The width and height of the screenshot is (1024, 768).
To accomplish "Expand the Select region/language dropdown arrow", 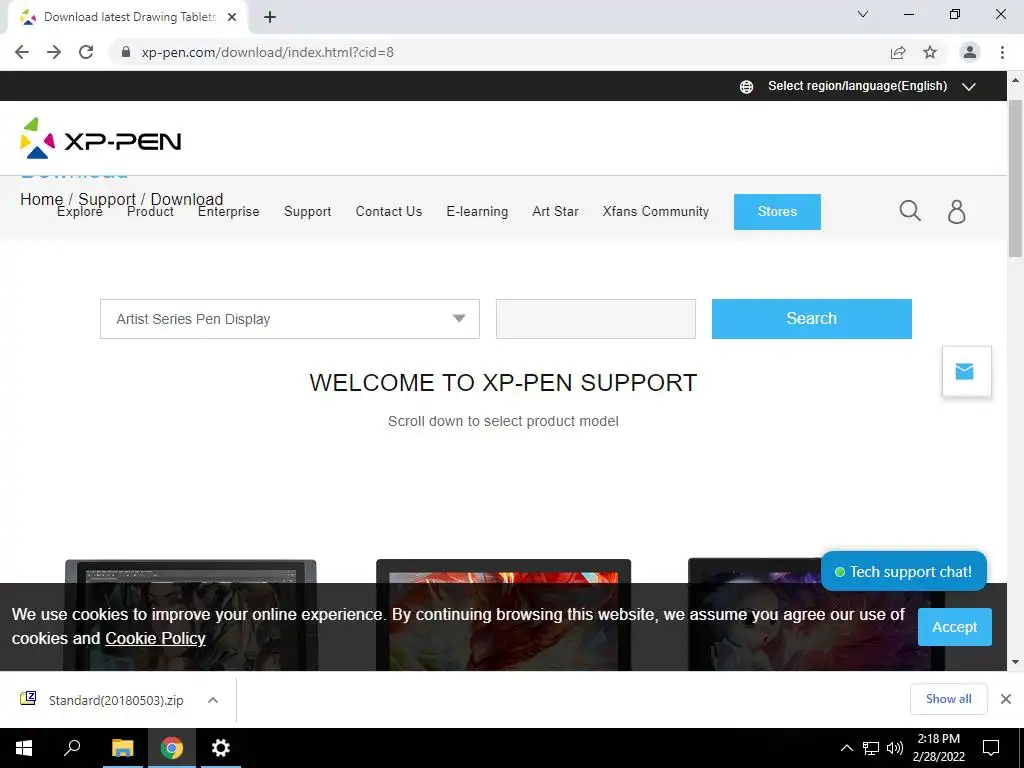I will point(968,86).
